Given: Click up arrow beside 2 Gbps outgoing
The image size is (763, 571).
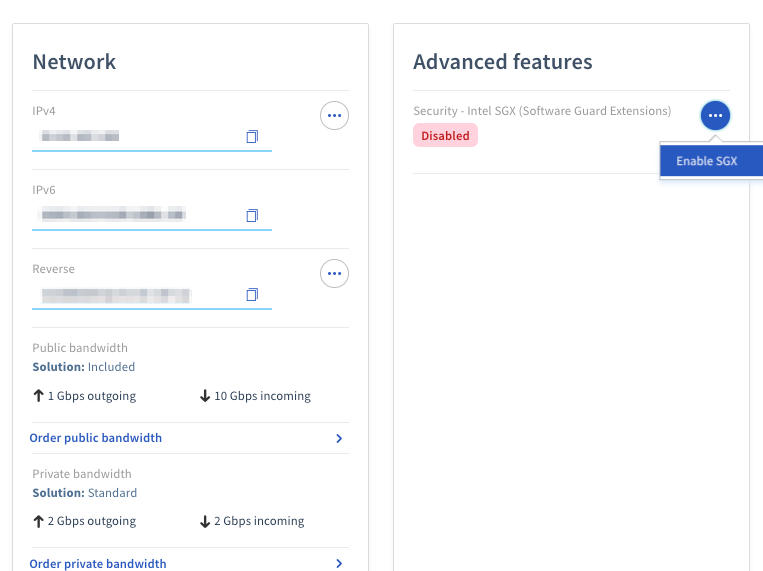Looking at the screenshot, I should 38,521.
